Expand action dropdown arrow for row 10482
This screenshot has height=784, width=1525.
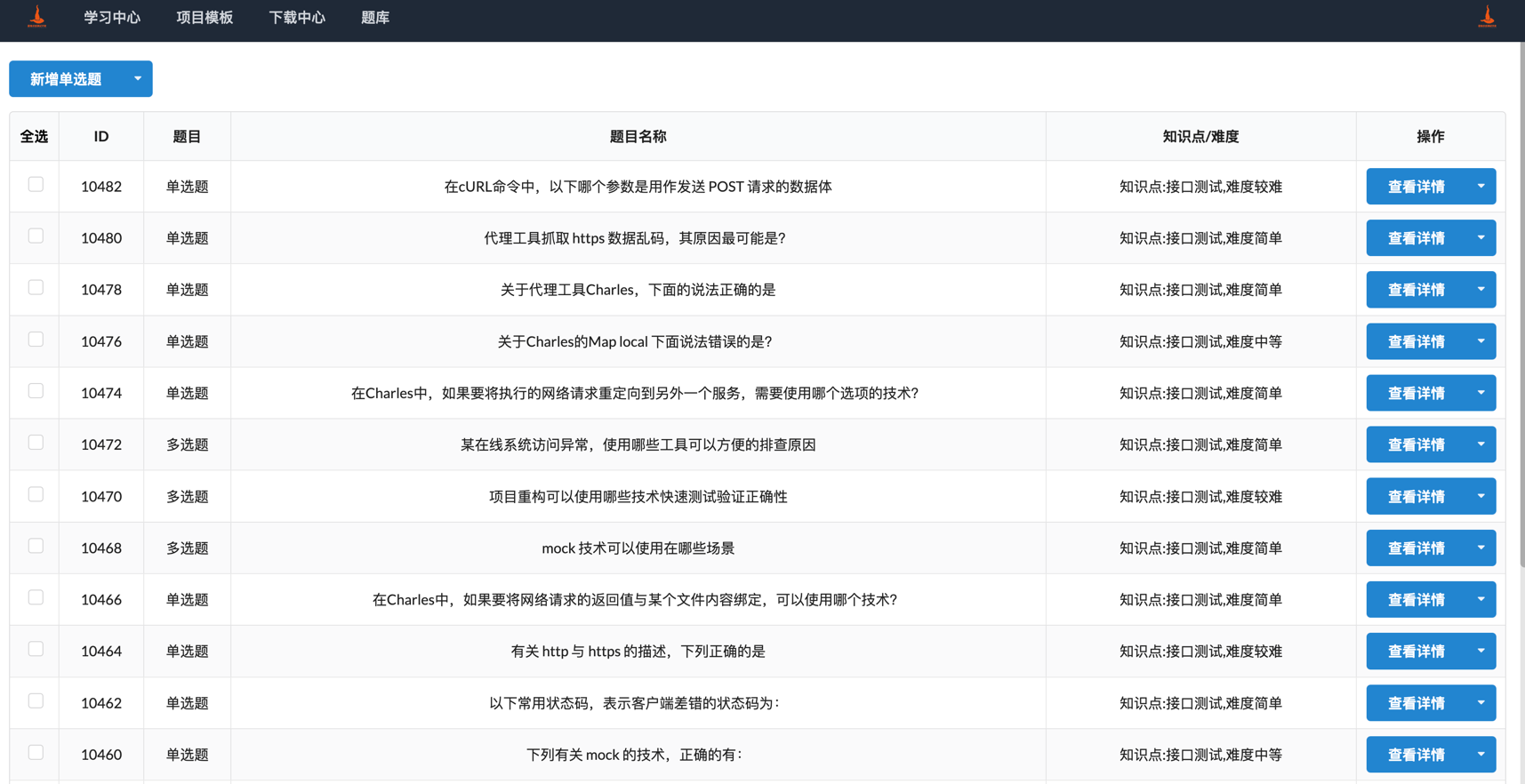1481,187
